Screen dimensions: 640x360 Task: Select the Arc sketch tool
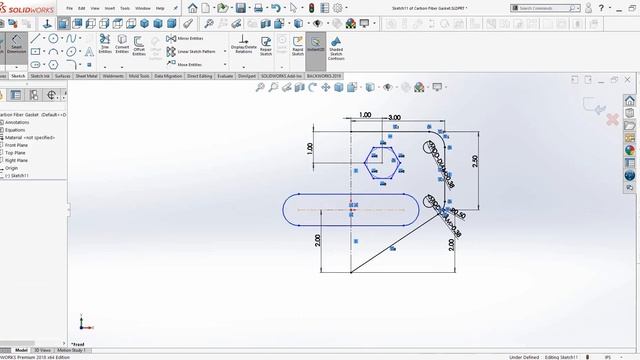point(53,52)
